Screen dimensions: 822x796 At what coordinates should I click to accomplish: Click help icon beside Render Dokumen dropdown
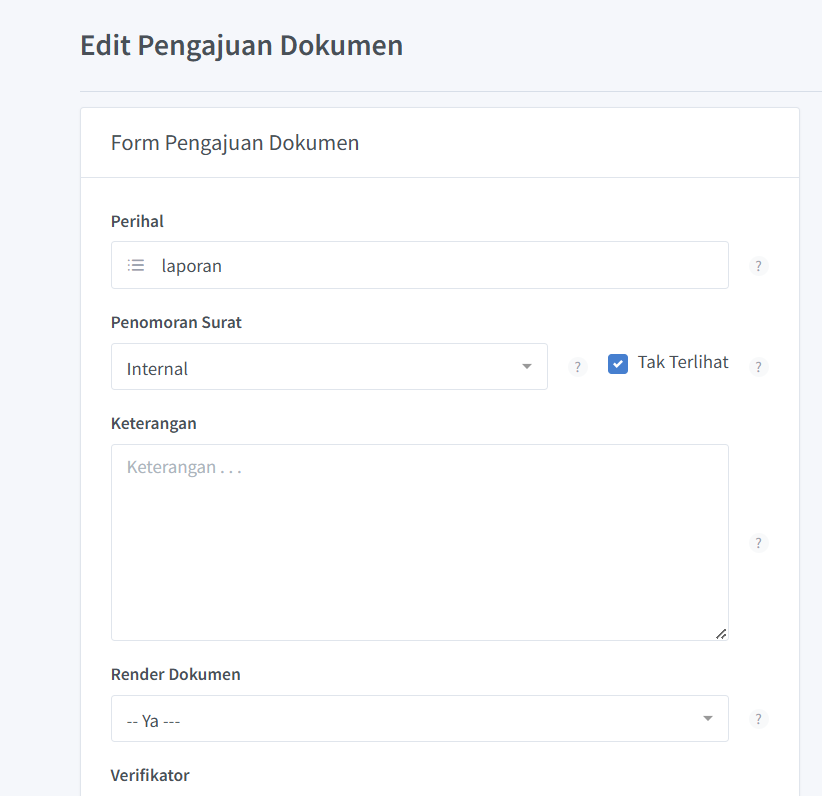coord(759,719)
